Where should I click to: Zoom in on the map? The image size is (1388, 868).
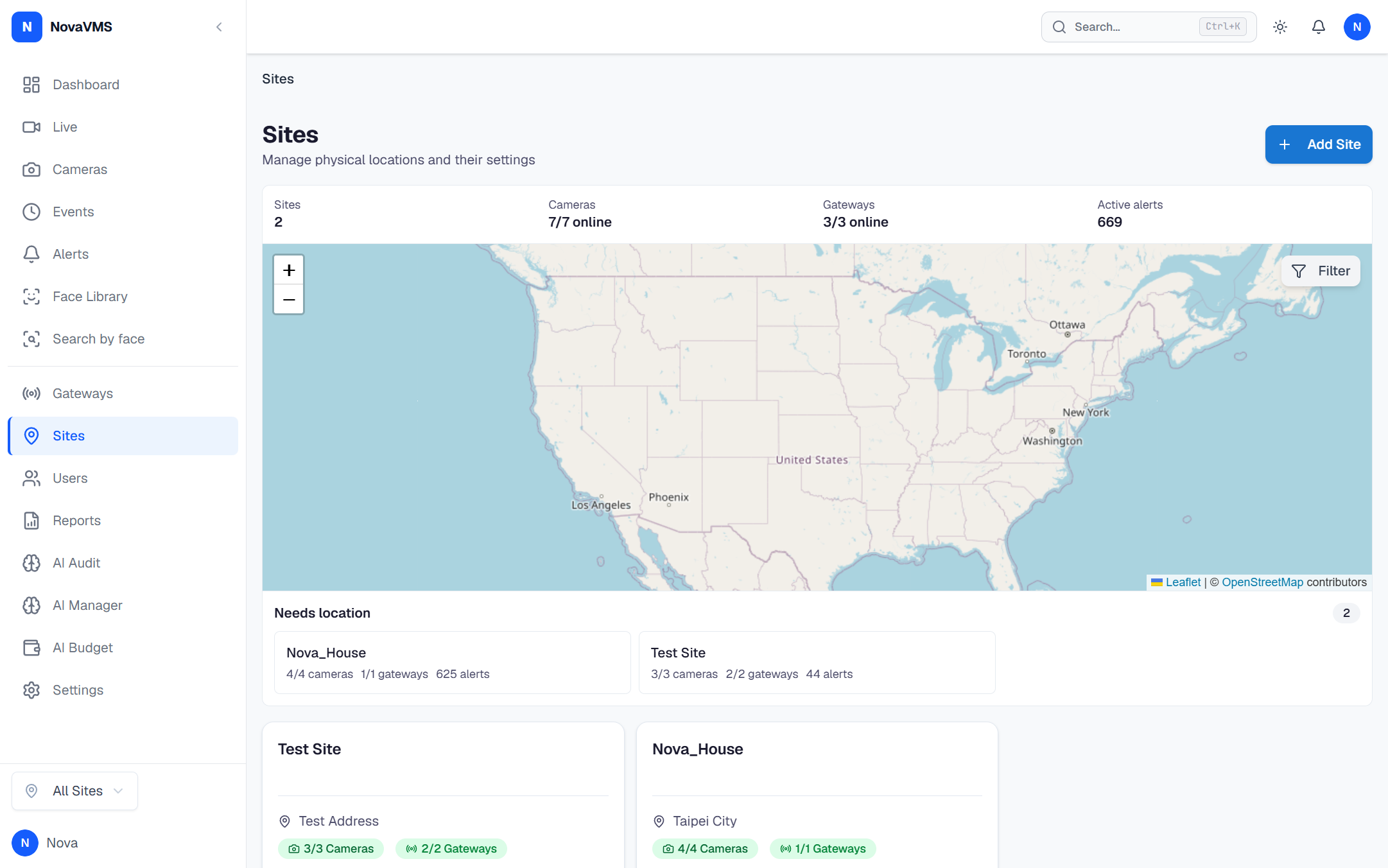(289, 270)
